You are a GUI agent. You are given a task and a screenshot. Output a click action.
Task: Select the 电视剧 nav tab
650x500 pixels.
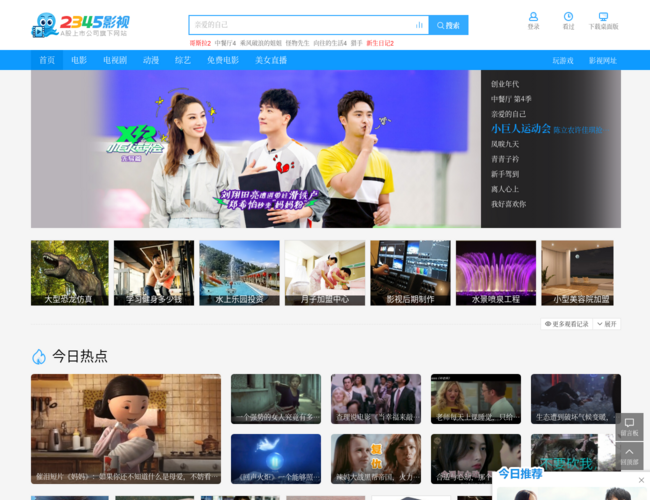pyautogui.click(x=115, y=60)
